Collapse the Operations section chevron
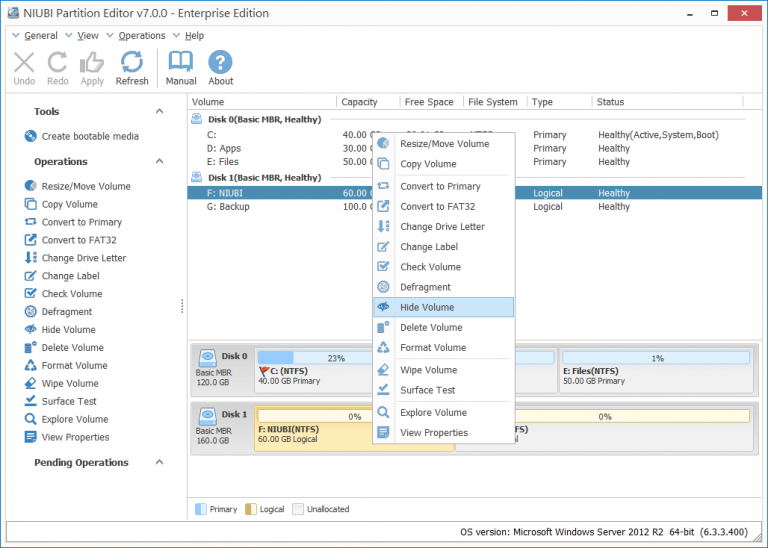The image size is (768, 548). [159, 162]
